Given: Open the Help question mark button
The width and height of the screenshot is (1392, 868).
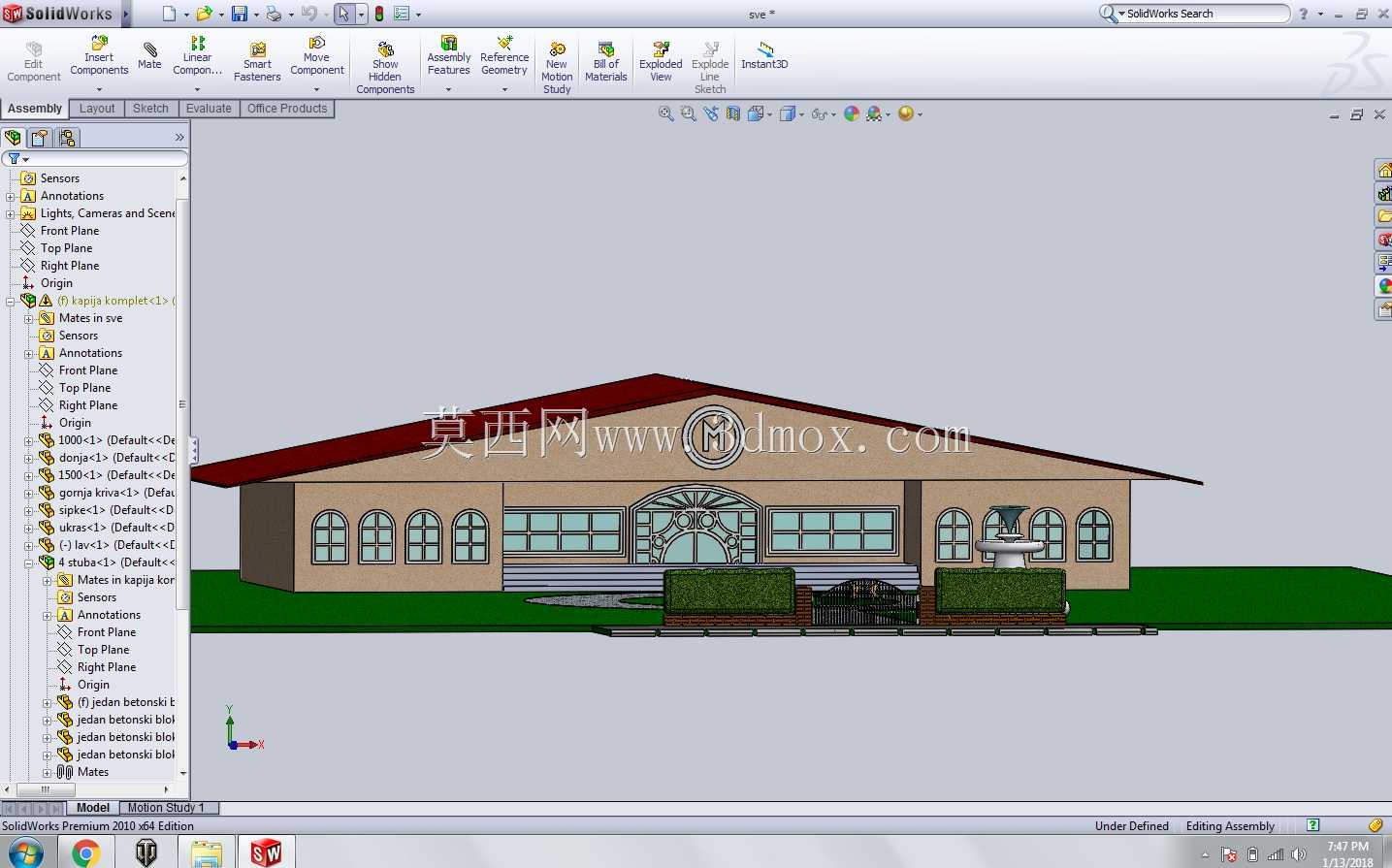Looking at the screenshot, I should (1303, 14).
